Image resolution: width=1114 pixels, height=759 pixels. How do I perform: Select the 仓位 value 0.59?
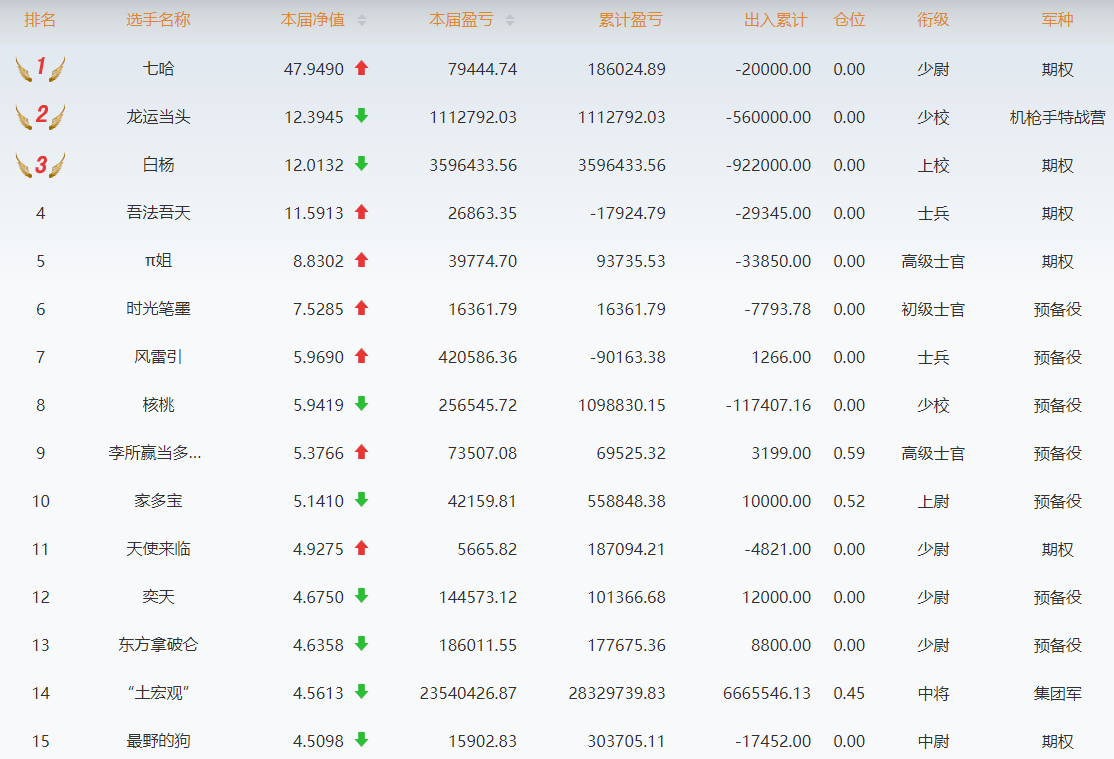point(849,453)
